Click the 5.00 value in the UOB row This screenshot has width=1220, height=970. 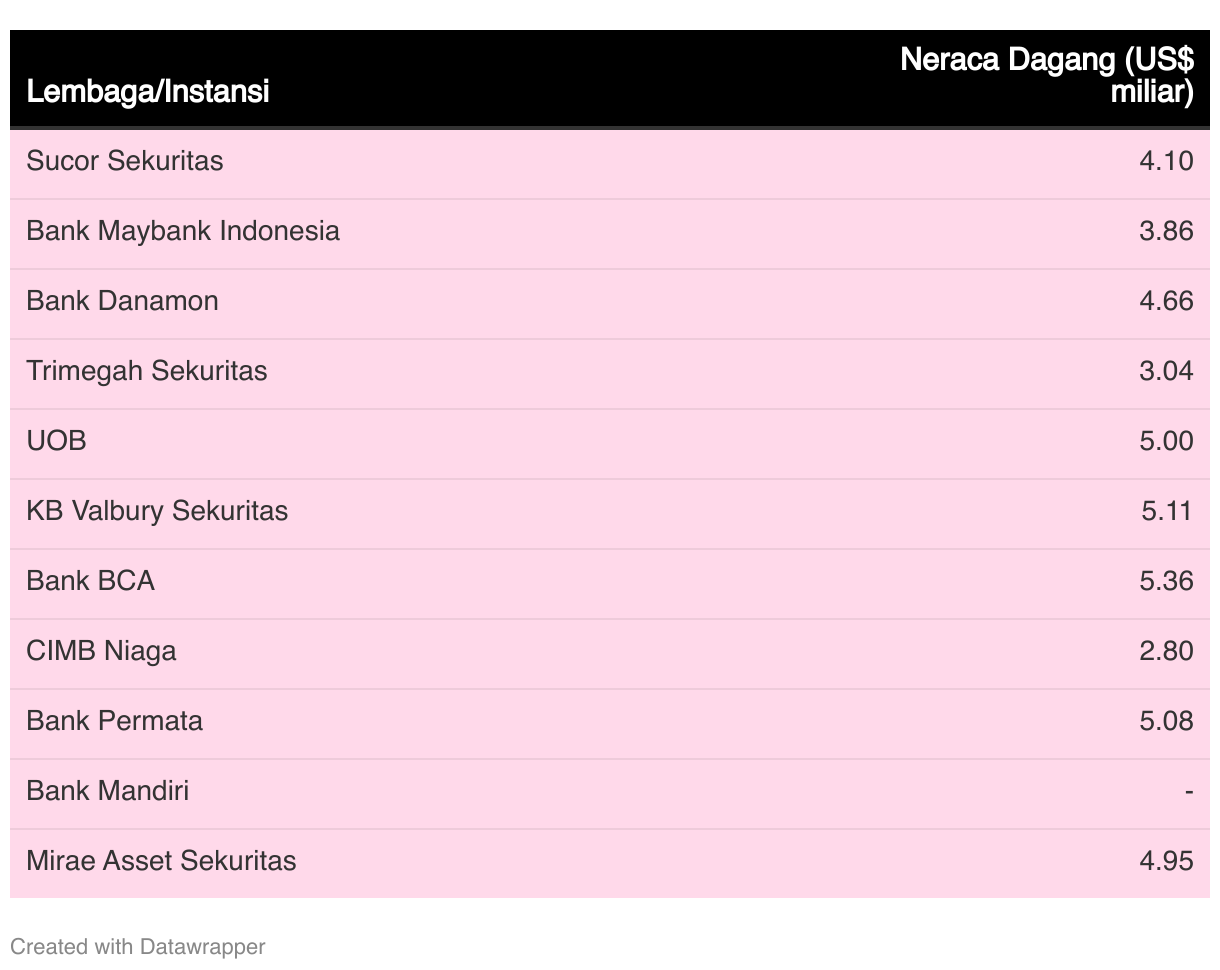(x=1166, y=441)
